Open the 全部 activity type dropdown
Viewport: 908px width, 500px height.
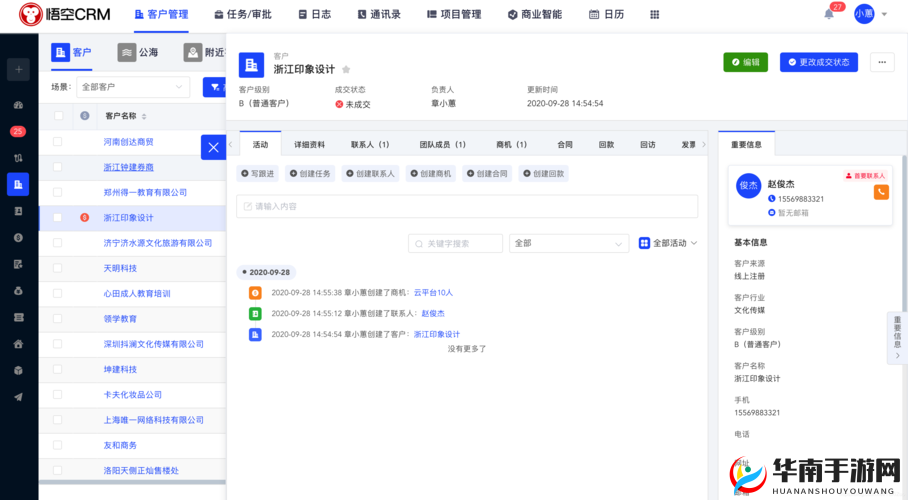pos(569,243)
